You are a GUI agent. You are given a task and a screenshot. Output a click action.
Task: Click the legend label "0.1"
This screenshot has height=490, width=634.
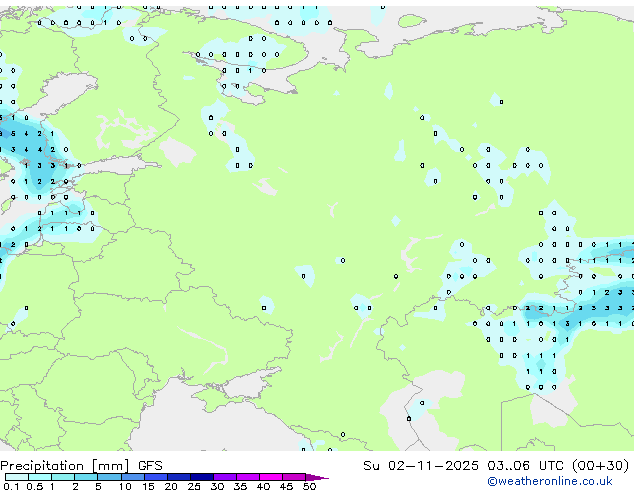(11, 486)
